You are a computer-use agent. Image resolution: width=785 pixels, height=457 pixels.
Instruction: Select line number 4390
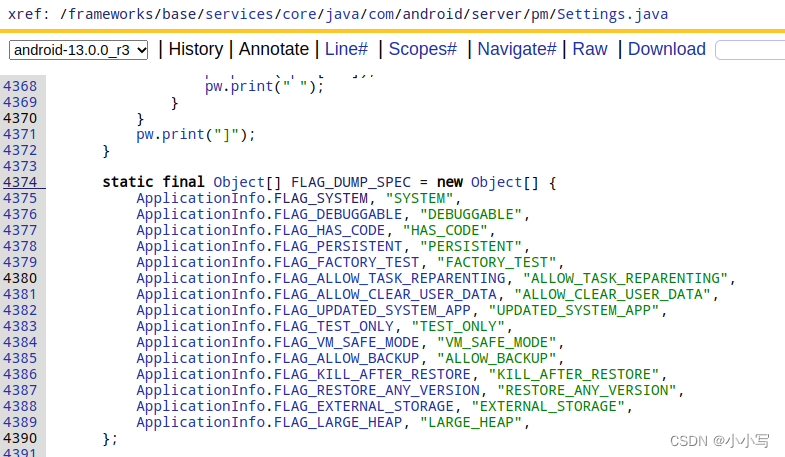20,438
